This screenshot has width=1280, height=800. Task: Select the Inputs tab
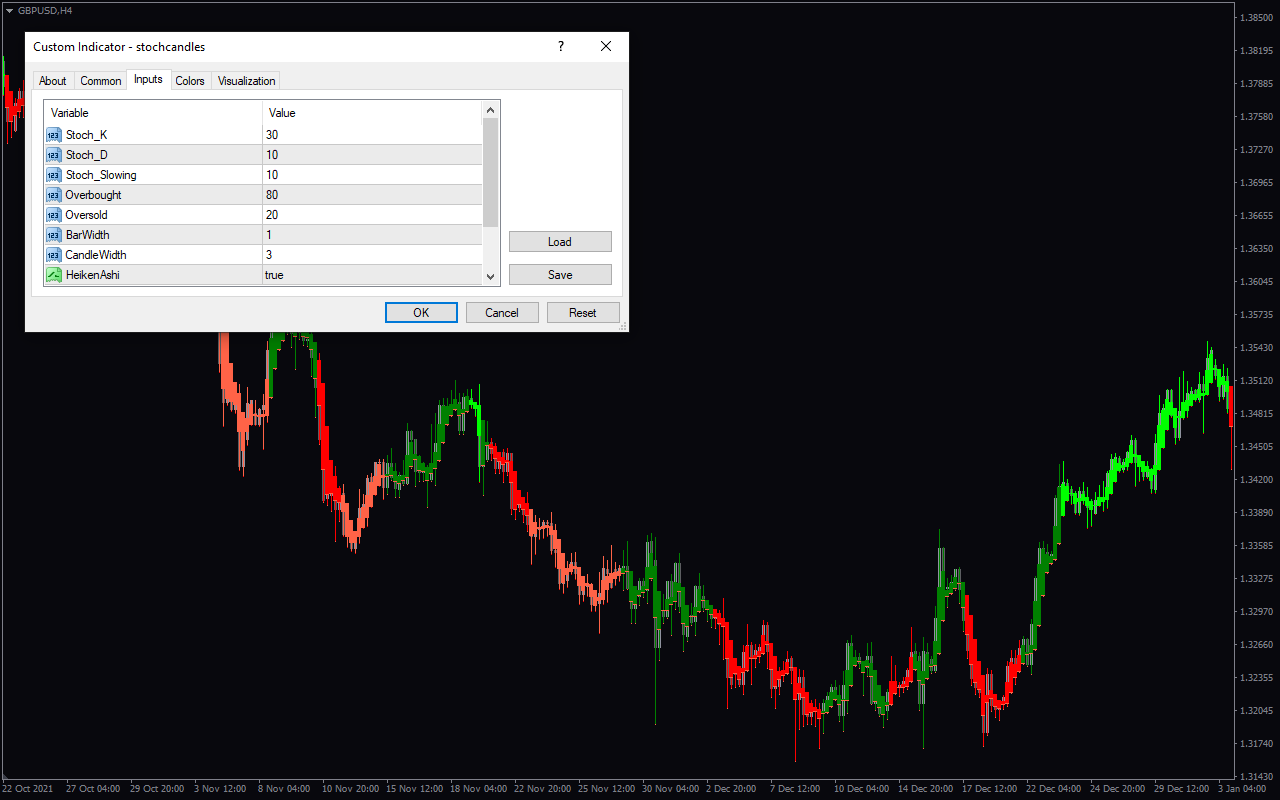pyautogui.click(x=148, y=79)
